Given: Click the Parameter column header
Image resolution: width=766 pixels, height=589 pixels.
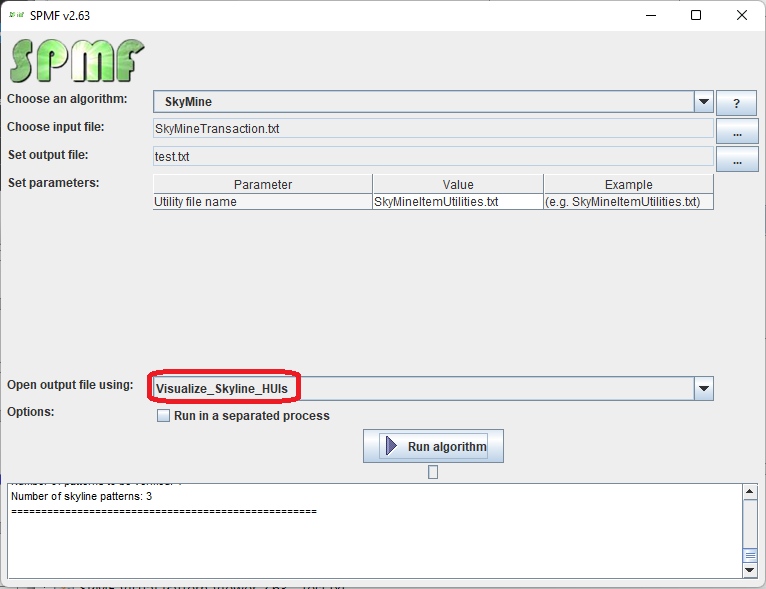Looking at the screenshot, I should click(262, 184).
